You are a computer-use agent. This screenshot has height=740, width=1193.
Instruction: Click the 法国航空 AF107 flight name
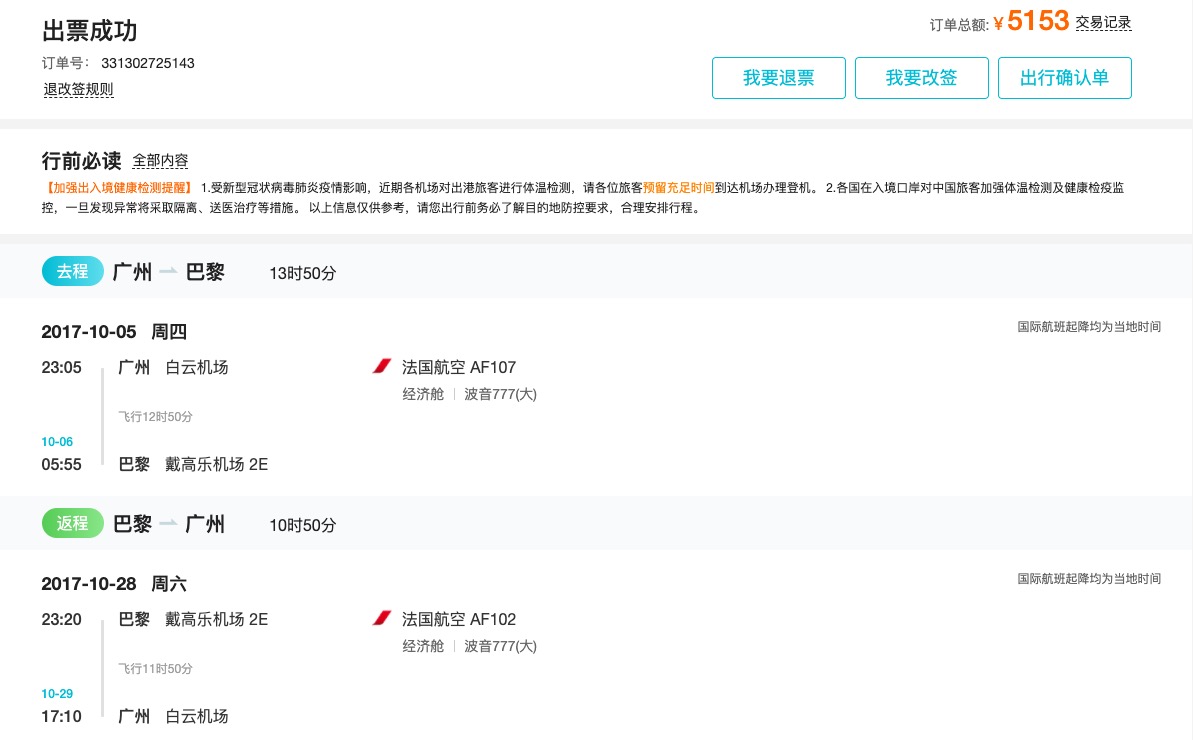point(459,367)
